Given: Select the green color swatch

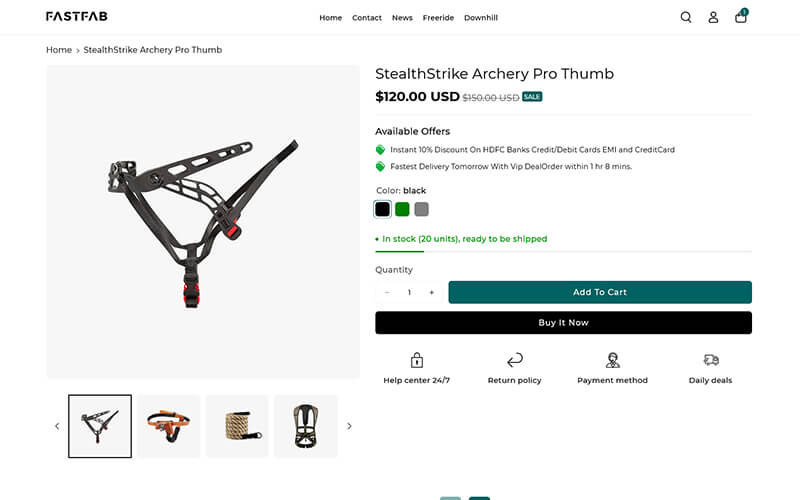Looking at the screenshot, I should click(402, 209).
